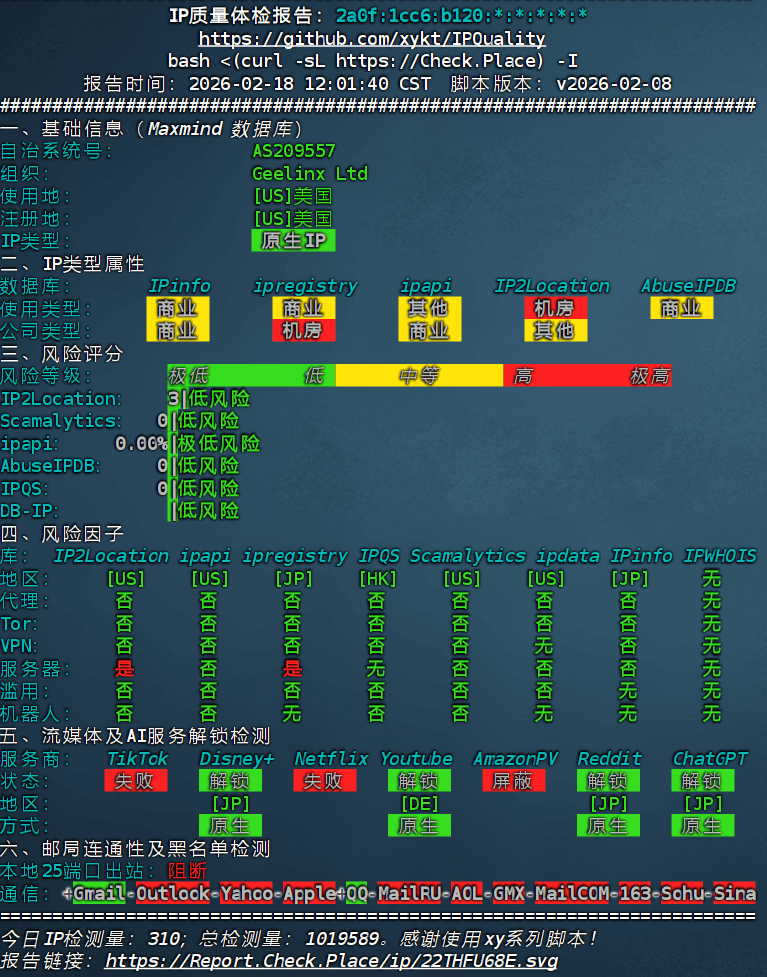Click the 极高 end of the risk scale

coord(650,376)
